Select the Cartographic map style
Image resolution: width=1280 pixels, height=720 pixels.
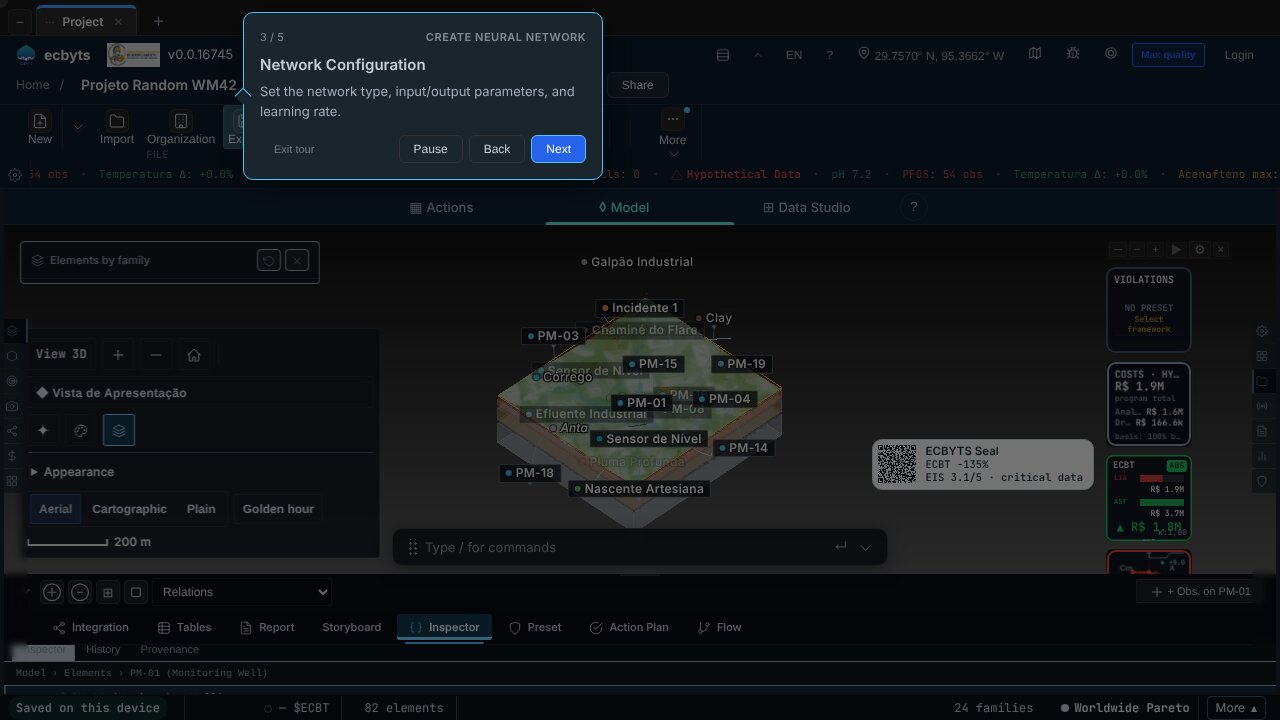click(x=129, y=509)
